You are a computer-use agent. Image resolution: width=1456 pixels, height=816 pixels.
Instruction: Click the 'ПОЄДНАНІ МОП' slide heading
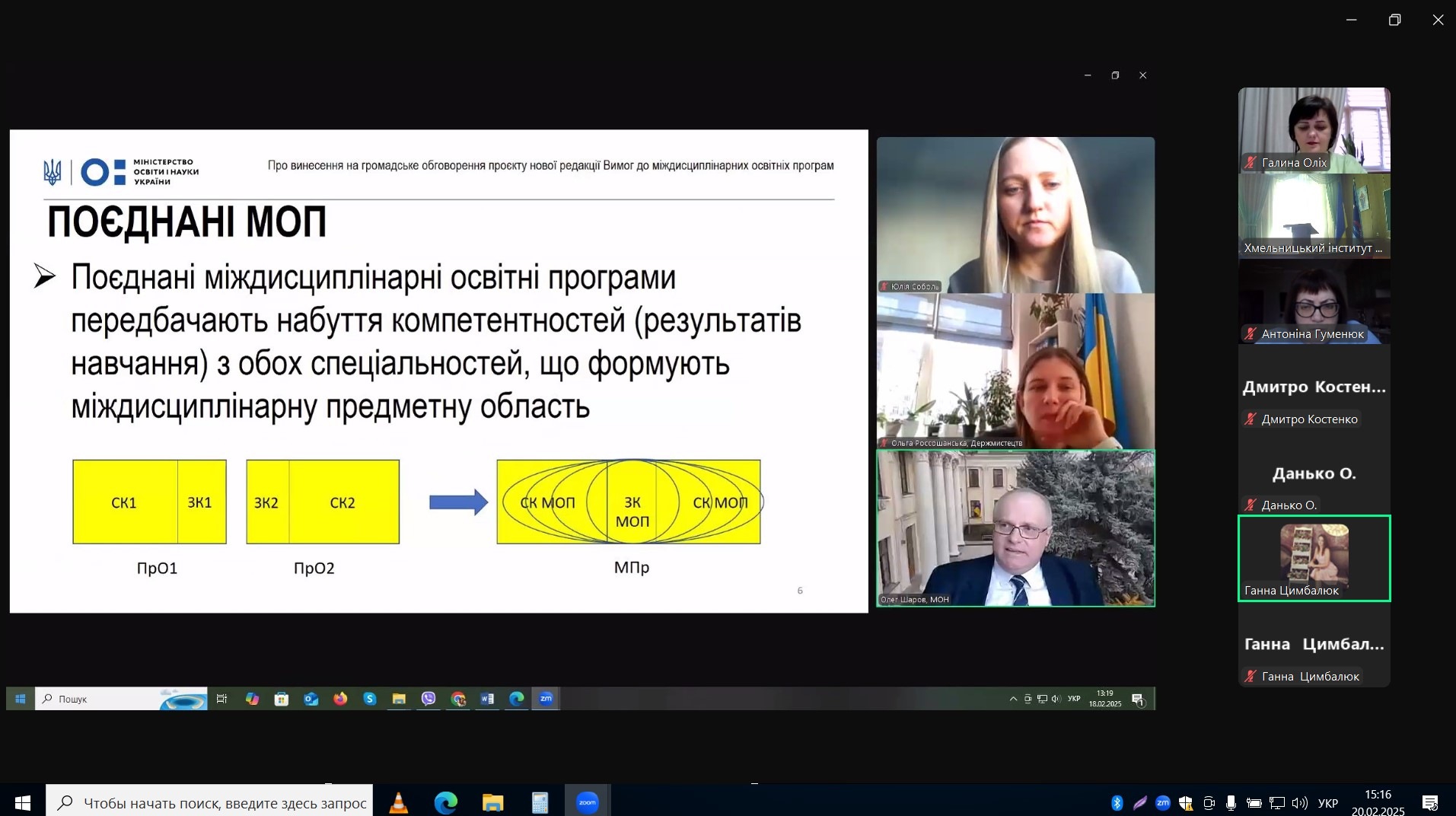(187, 222)
